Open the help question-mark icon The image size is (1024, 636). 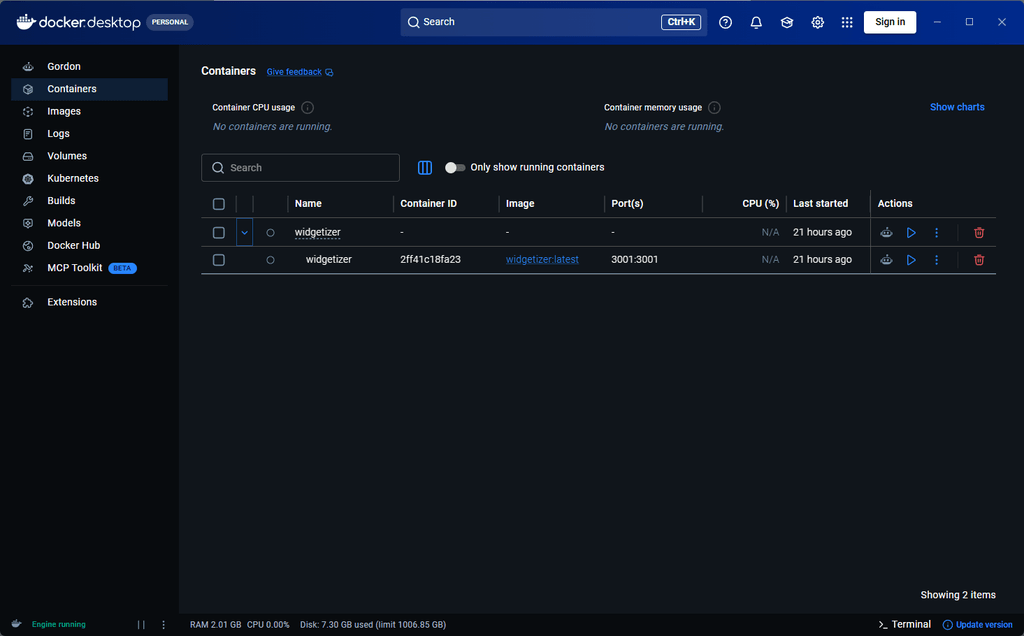725,22
